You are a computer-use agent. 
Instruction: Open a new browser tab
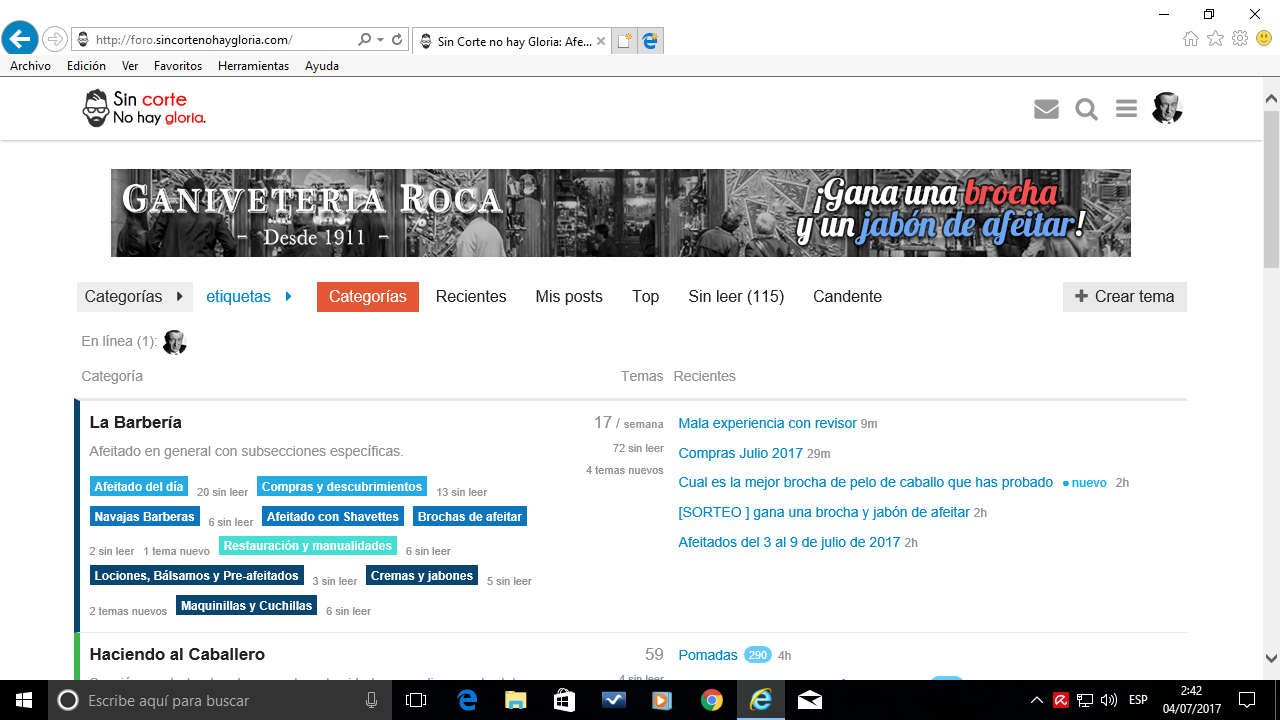coord(624,41)
